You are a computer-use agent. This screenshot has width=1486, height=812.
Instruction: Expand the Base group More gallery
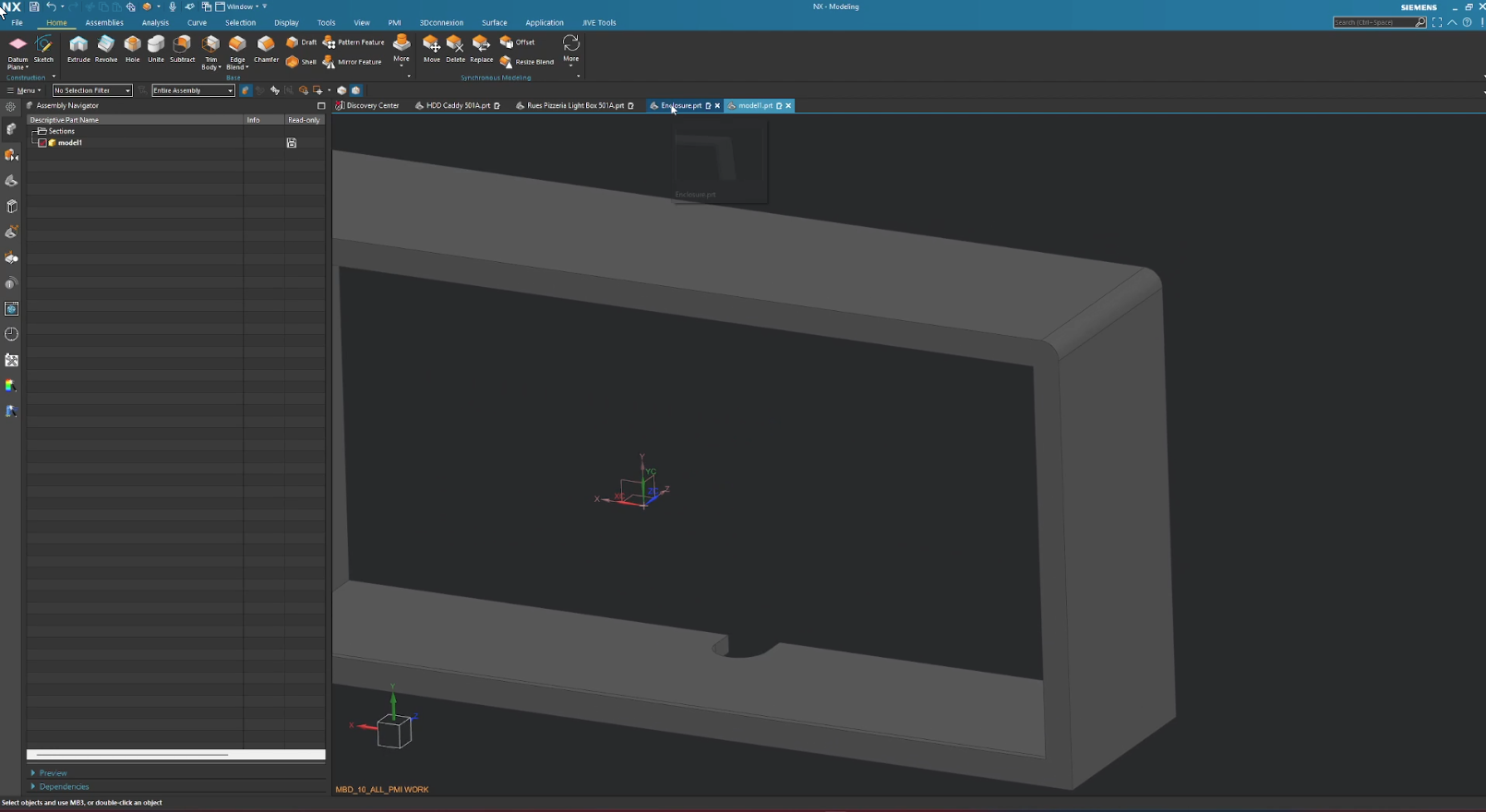401,50
